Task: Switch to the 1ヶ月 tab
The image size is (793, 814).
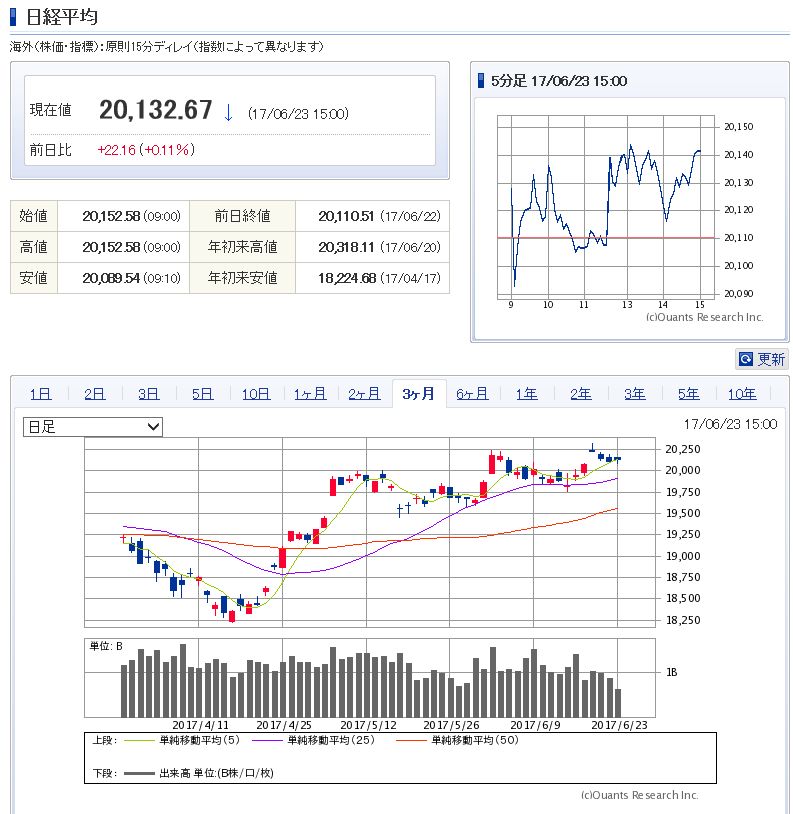Action: pos(310,394)
